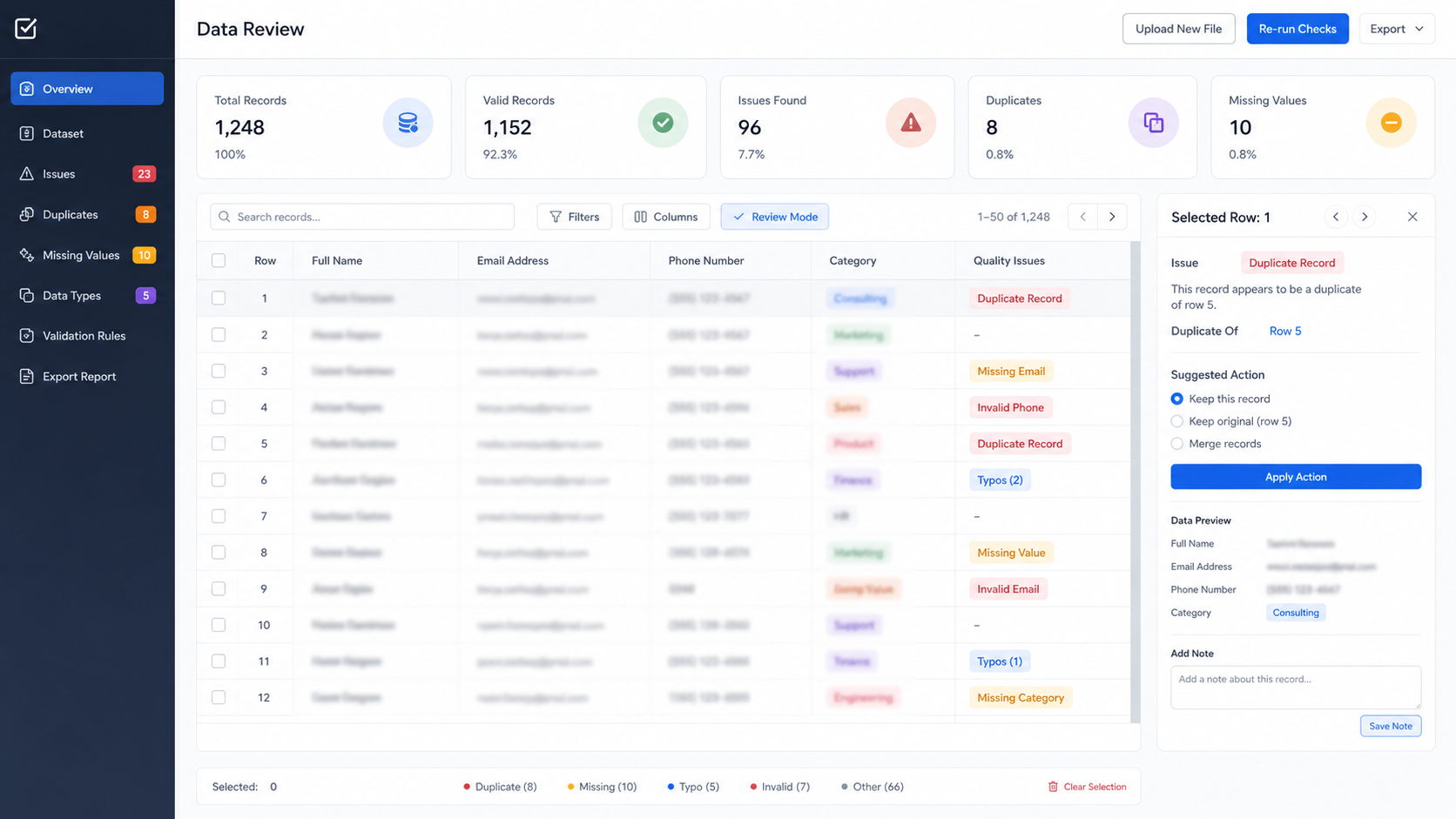Image resolution: width=1456 pixels, height=819 pixels.
Task: Click the Typo (5) legend item
Action: pos(693,787)
